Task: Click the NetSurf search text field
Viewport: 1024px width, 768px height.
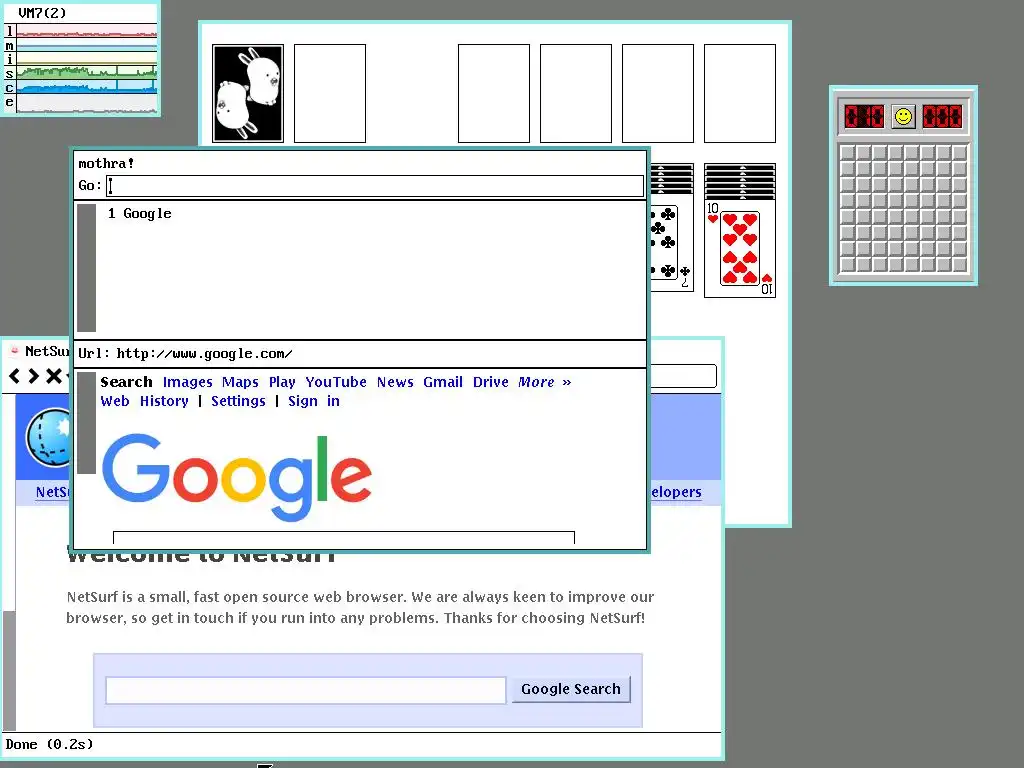Action: tap(306, 690)
